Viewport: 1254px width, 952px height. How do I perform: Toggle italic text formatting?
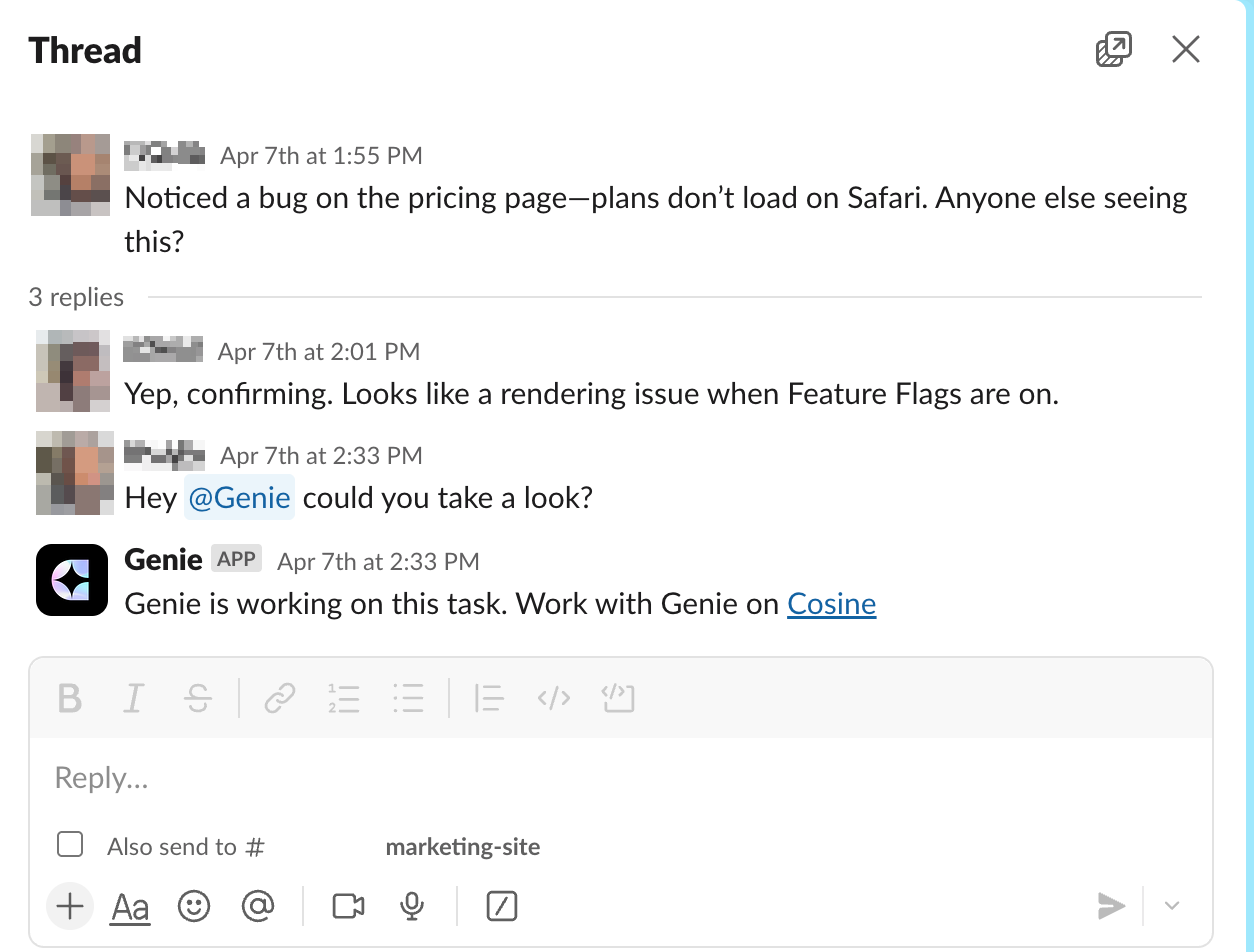pyautogui.click(x=133, y=698)
